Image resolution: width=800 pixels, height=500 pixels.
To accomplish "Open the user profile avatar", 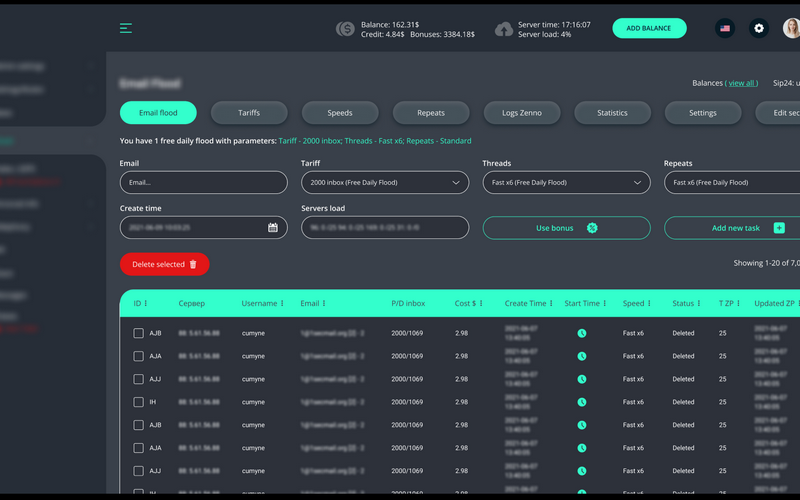I will pos(791,28).
